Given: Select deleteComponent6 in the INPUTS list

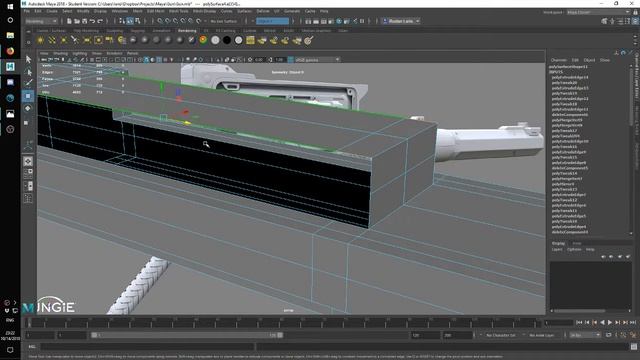Looking at the screenshot, I should (x=570, y=115).
